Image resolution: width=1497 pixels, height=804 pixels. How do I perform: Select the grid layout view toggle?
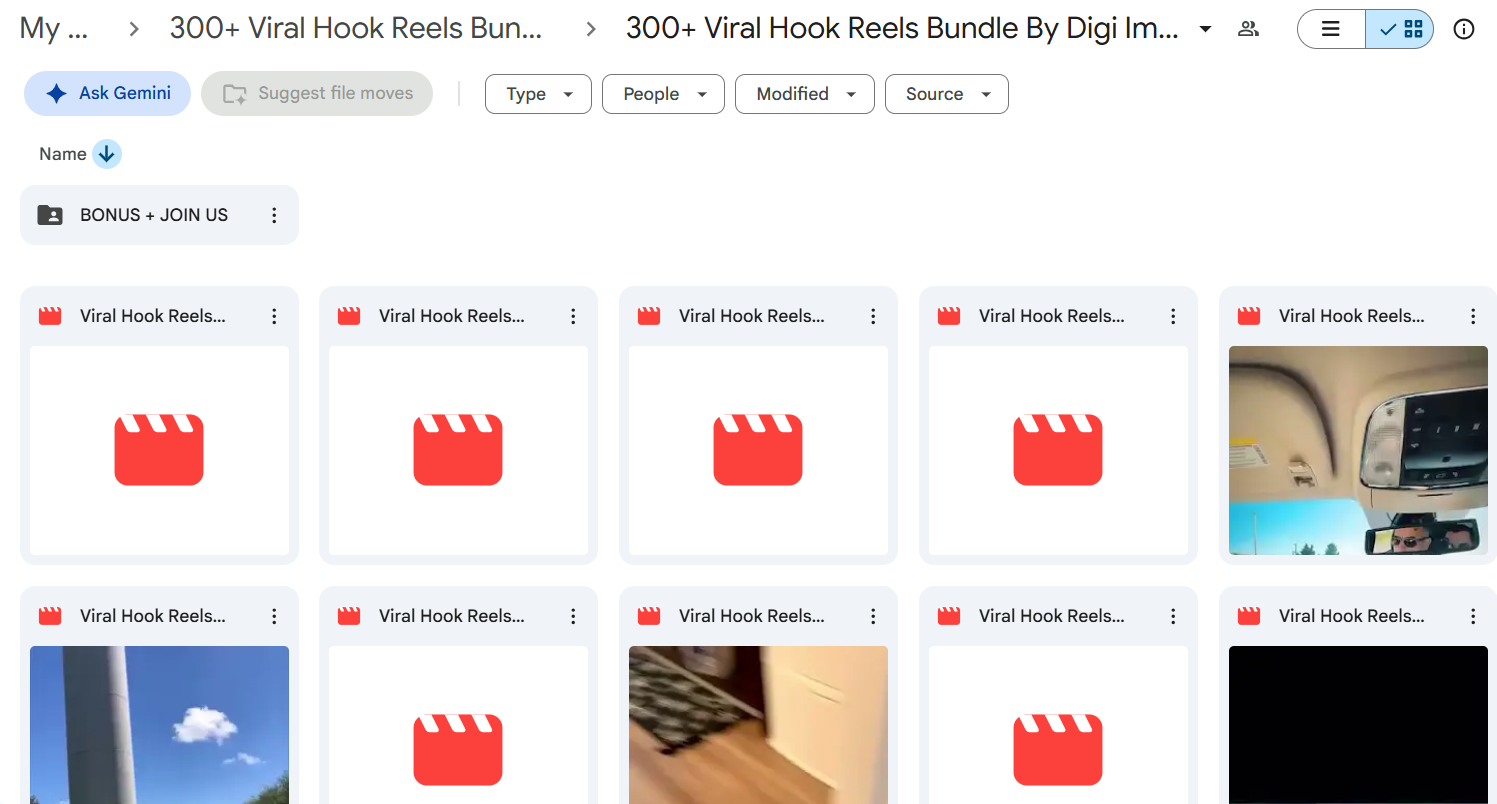(x=1400, y=29)
